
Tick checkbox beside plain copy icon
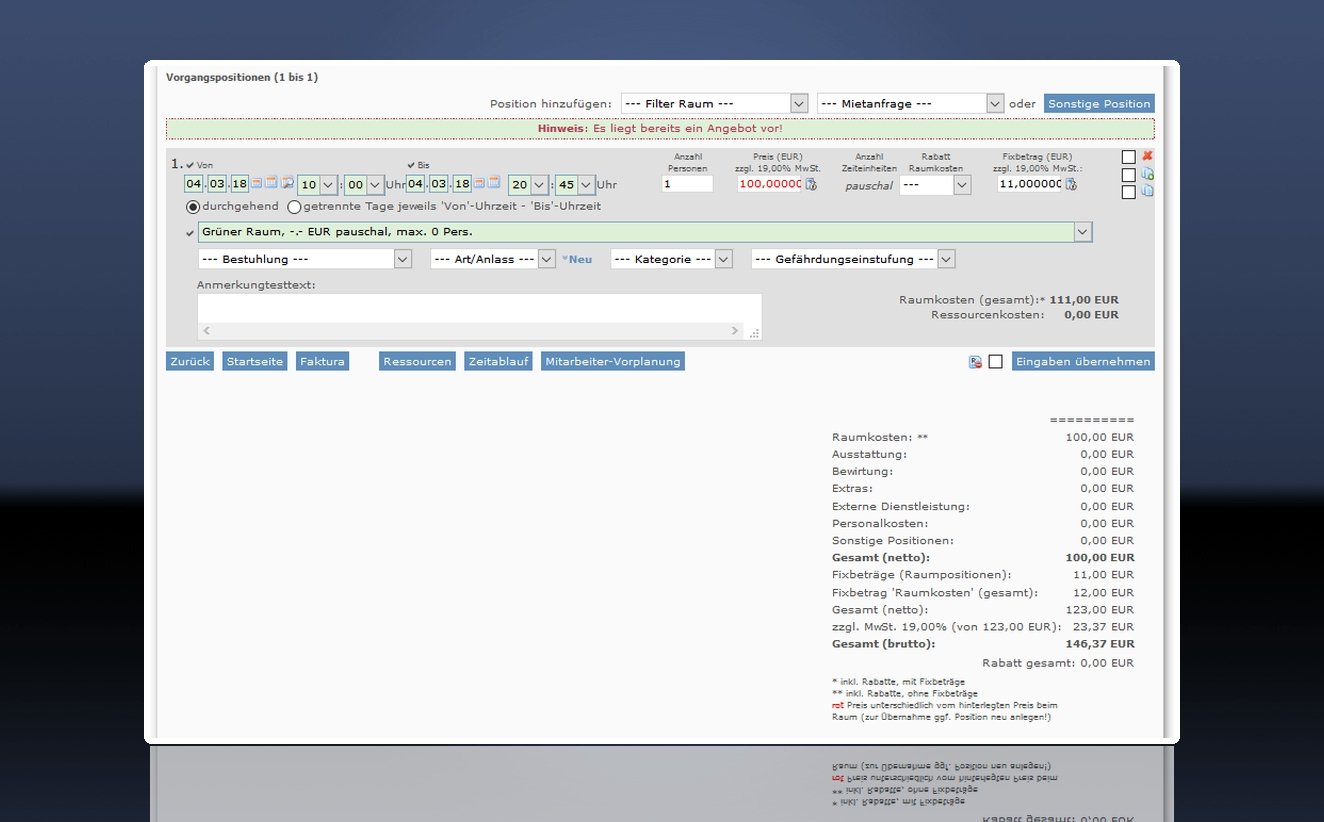[x=1128, y=193]
